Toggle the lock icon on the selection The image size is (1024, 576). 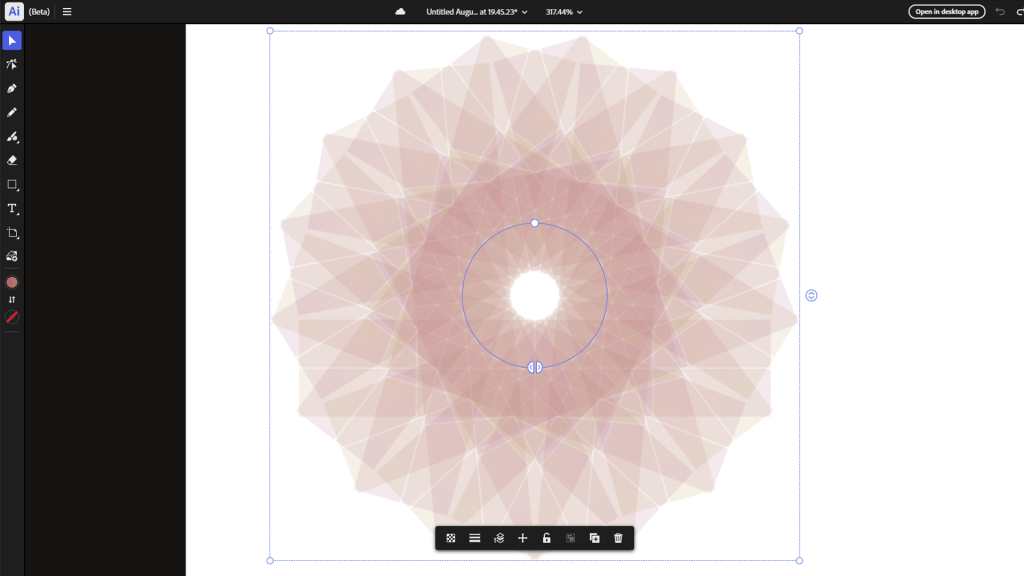(x=546, y=538)
